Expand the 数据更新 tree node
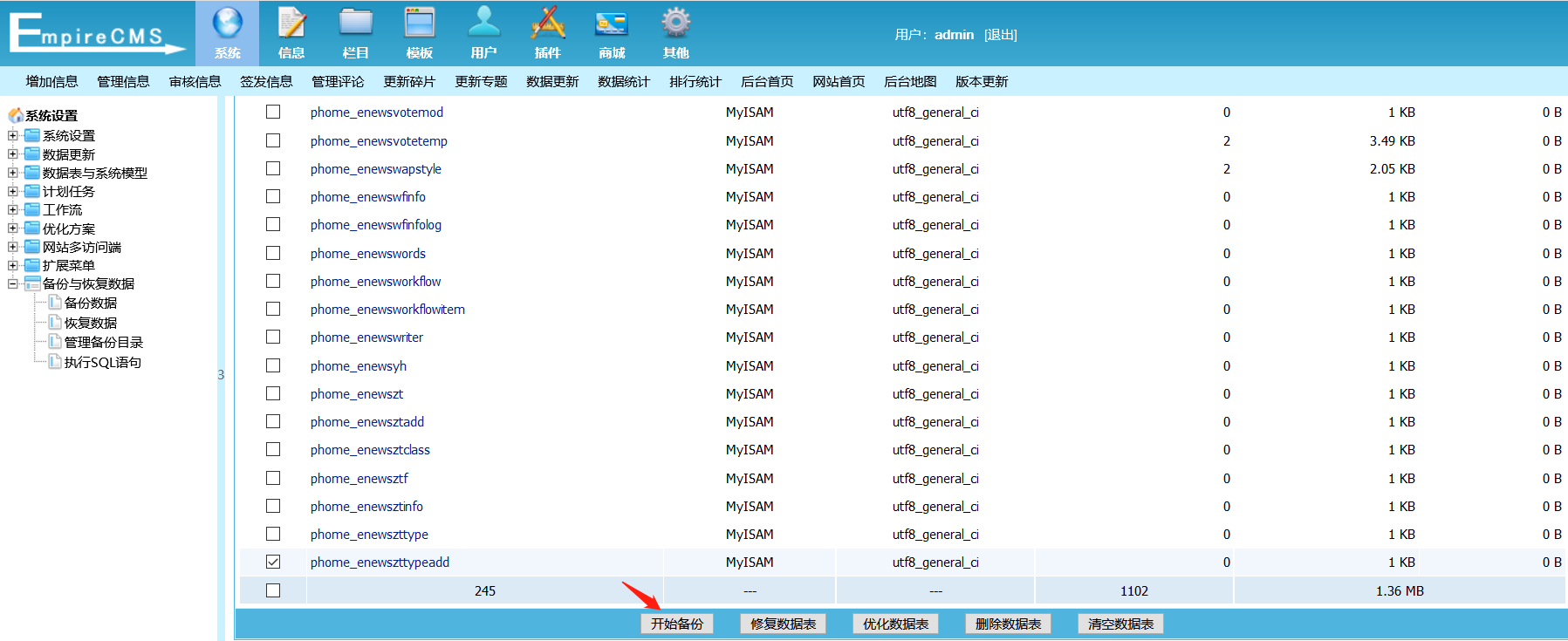The height and width of the screenshot is (641, 1568). click(13, 154)
